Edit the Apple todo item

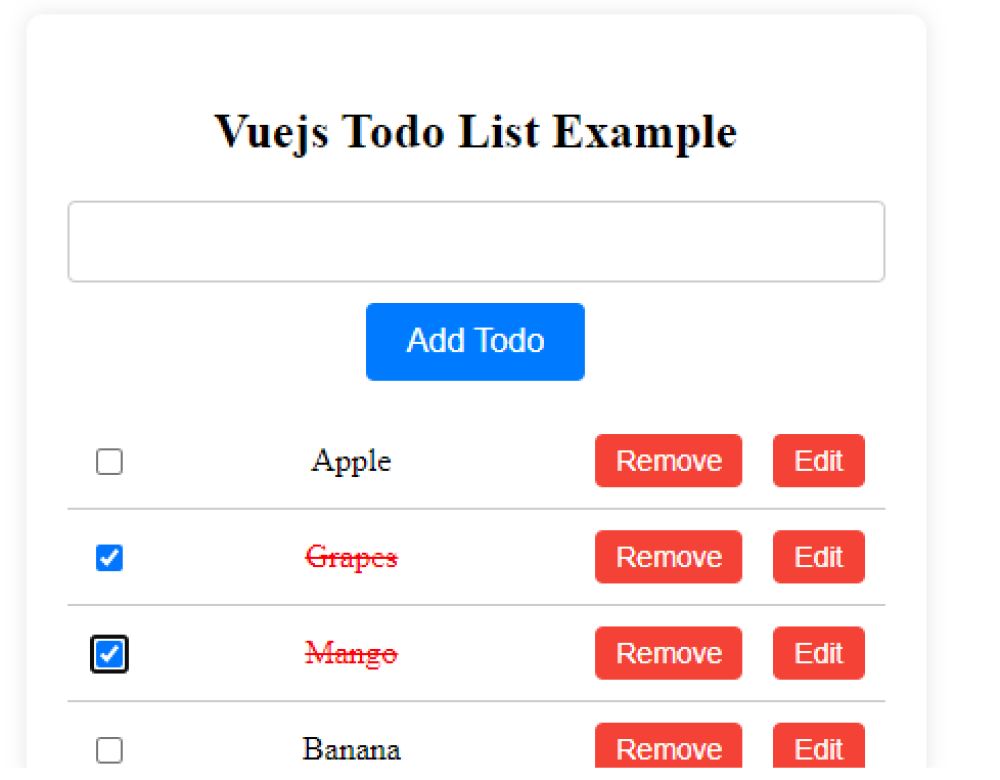pos(818,461)
